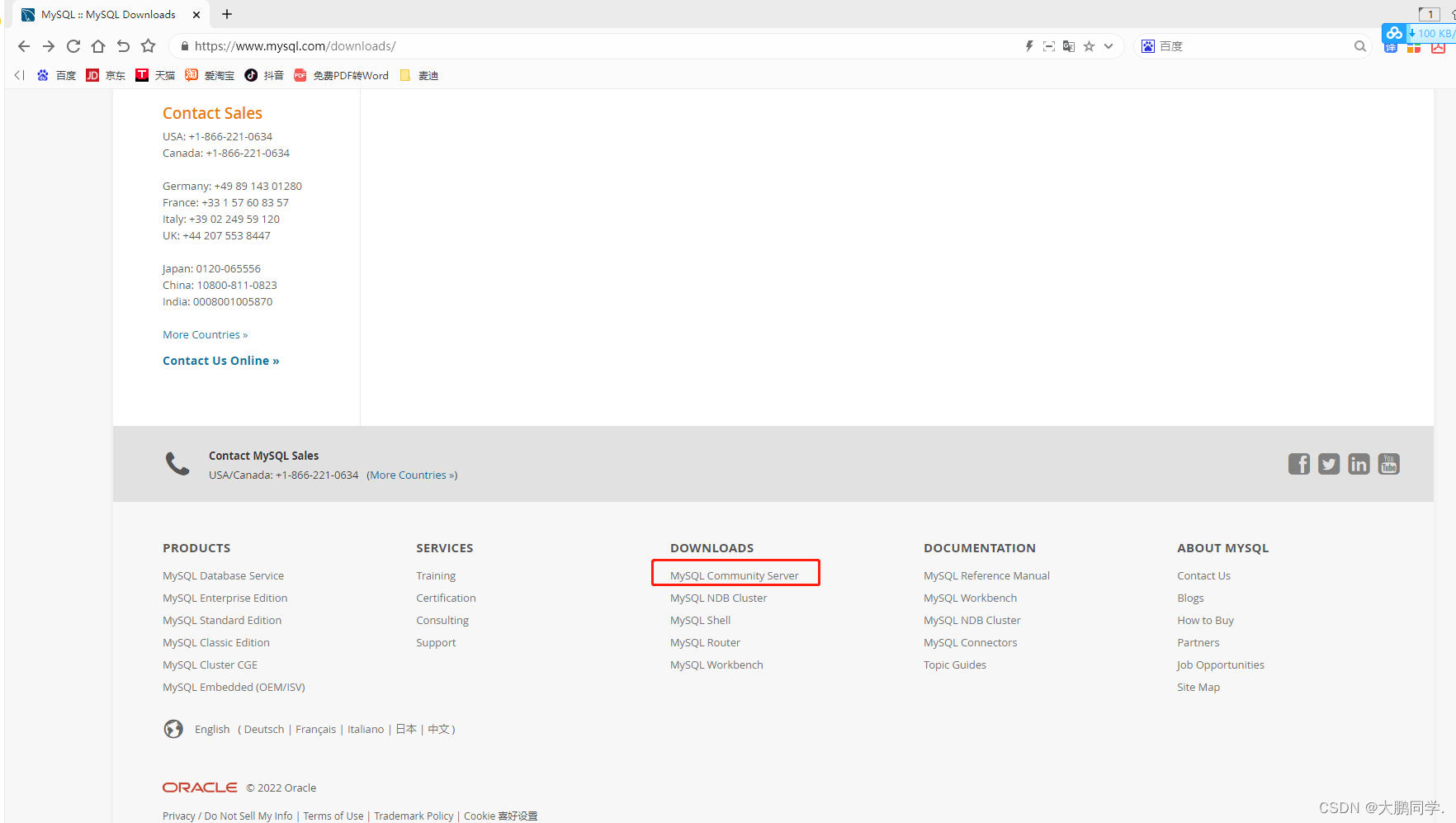Open MySQL Classic Edition link
The width and height of the screenshot is (1456, 823).
pyautogui.click(x=216, y=642)
